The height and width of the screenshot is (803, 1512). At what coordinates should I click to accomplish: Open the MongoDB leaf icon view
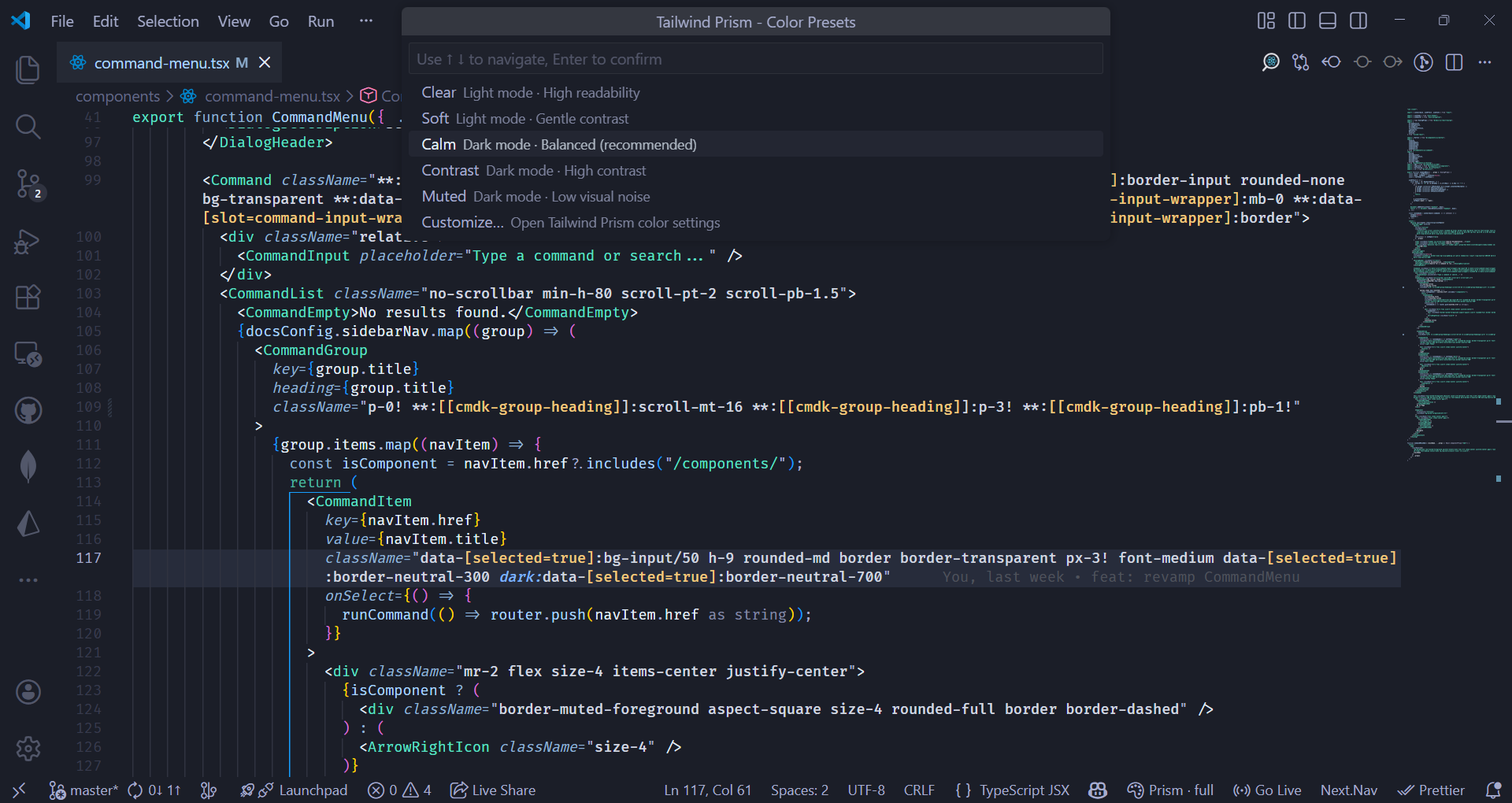(x=28, y=466)
